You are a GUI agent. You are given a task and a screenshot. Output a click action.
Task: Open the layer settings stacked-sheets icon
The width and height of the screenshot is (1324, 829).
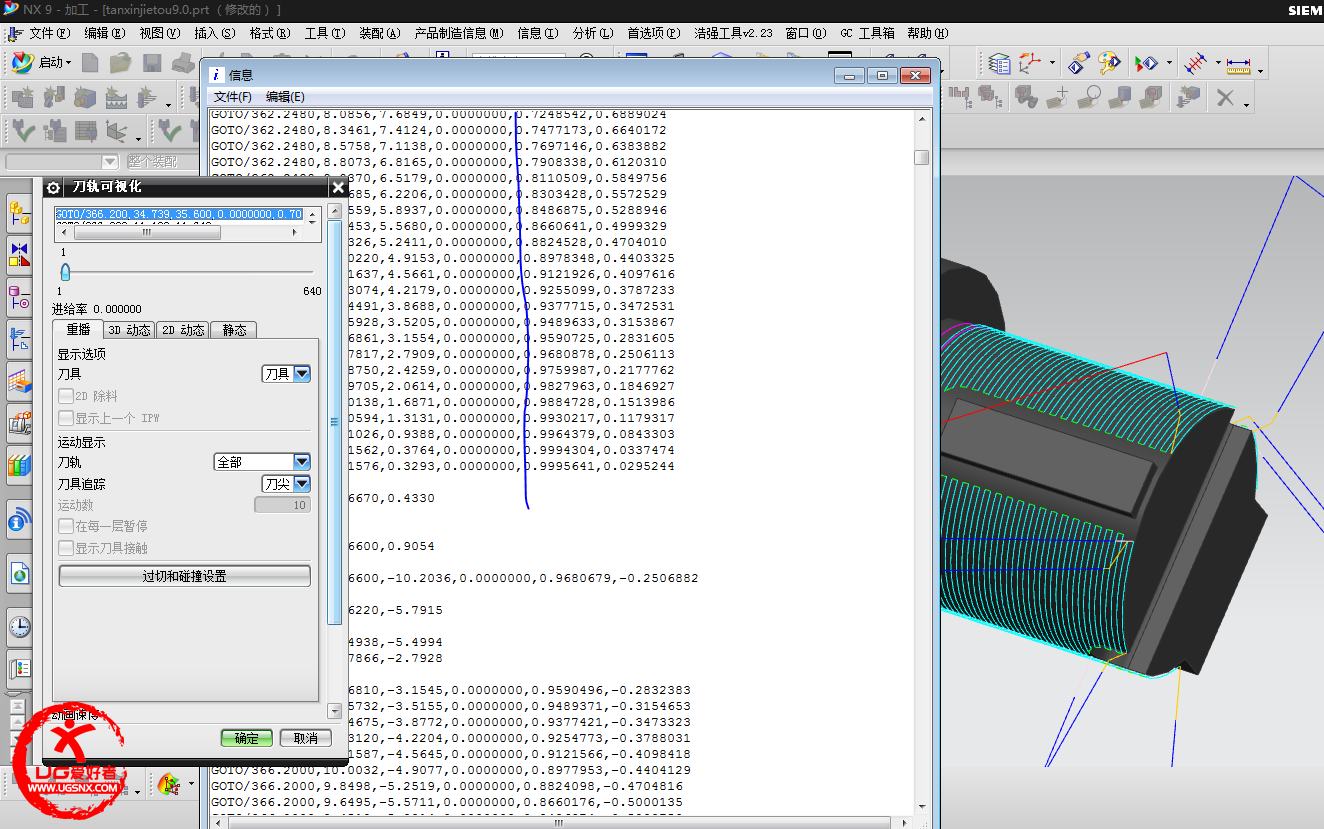click(999, 64)
